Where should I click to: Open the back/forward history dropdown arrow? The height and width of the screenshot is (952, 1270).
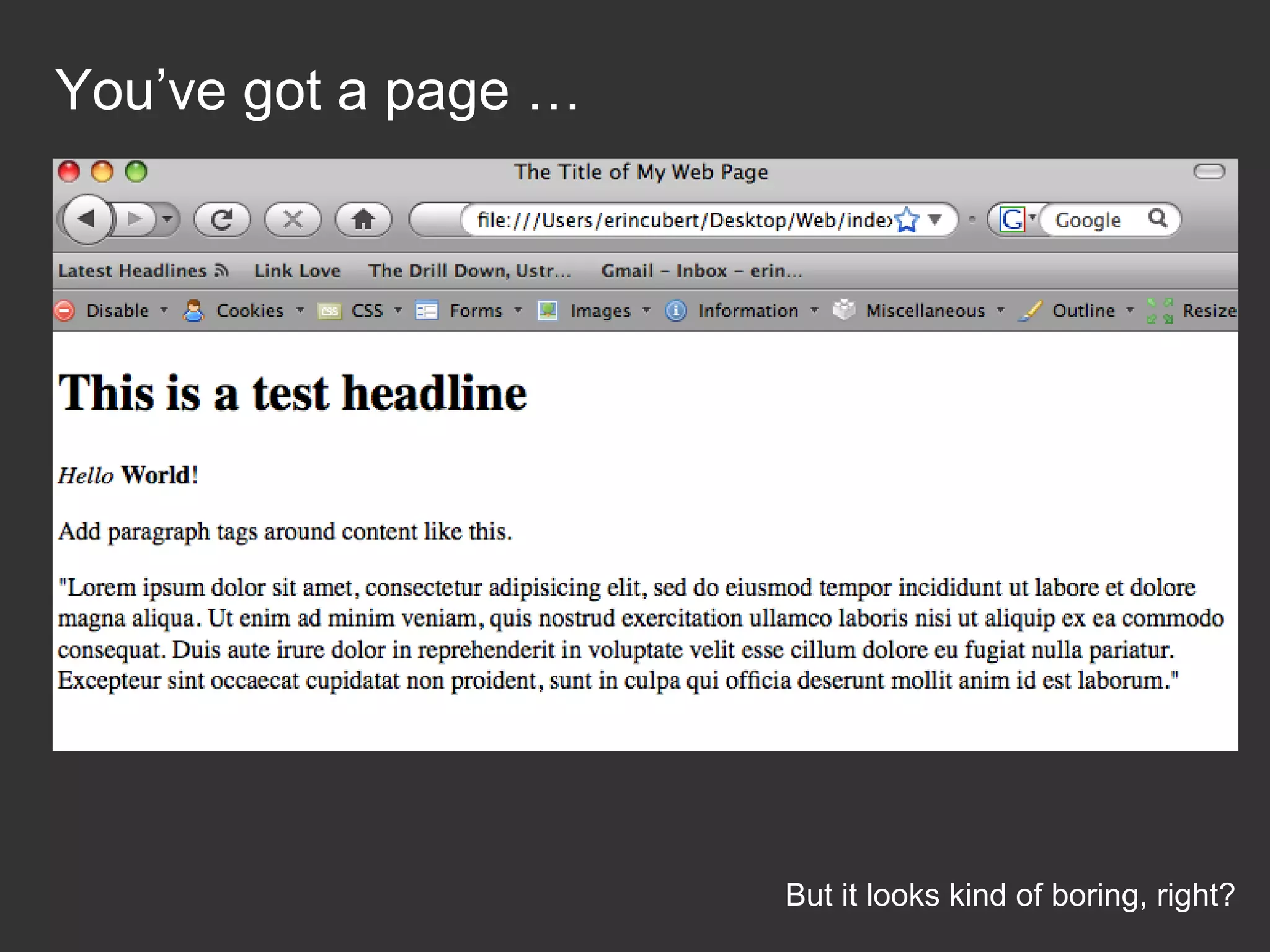[x=167, y=219]
